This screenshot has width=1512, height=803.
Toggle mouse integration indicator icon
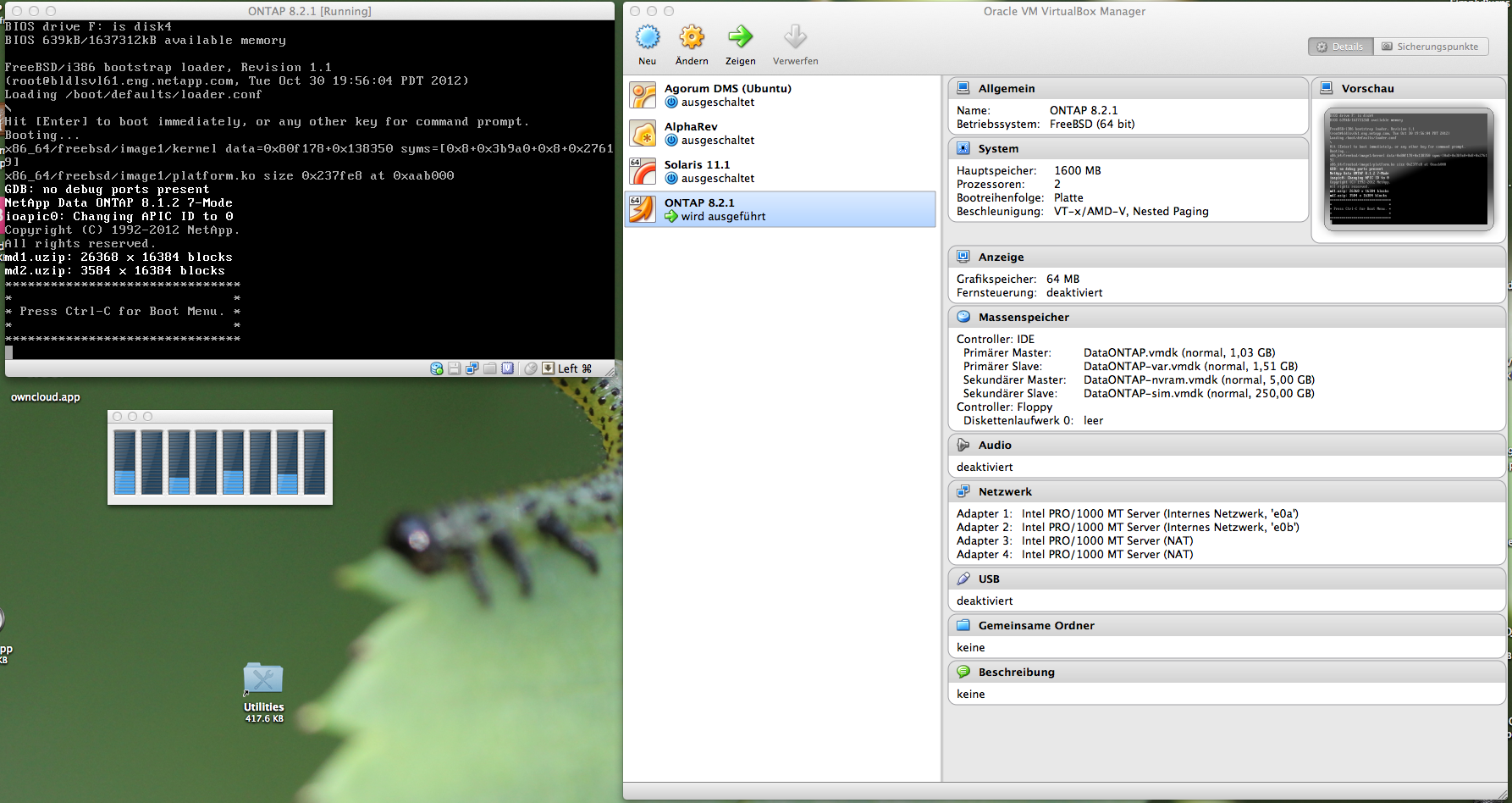pos(531,368)
